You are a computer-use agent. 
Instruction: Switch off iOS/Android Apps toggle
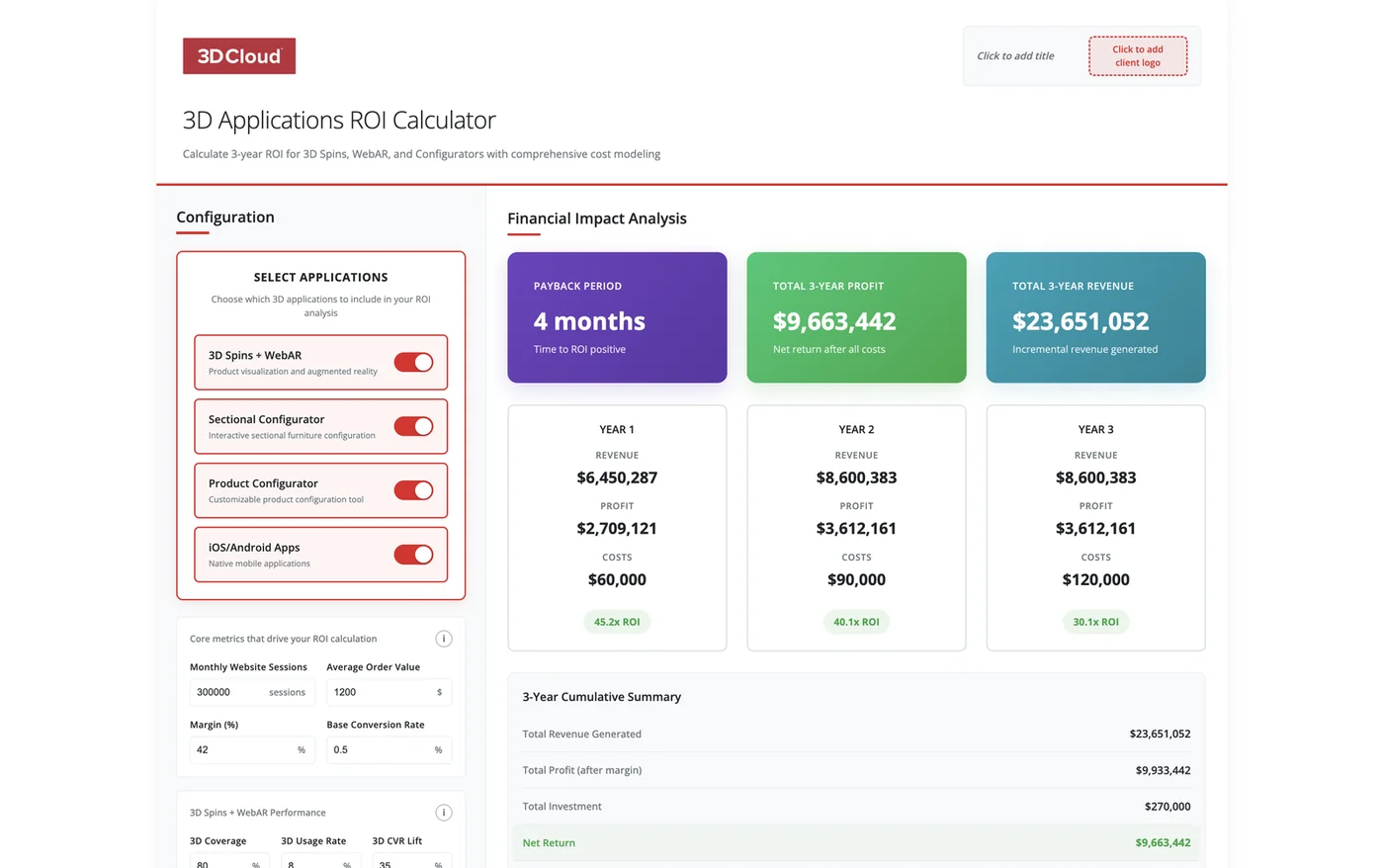413,555
